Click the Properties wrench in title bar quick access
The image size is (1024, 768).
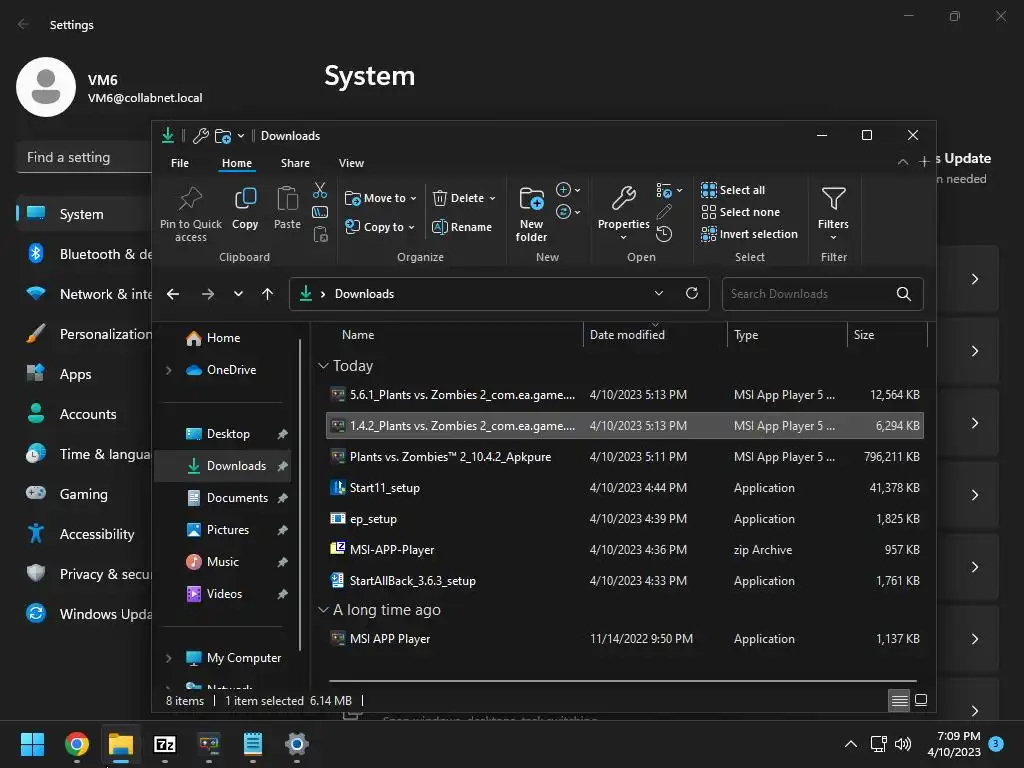pyautogui.click(x=201, y=136)
